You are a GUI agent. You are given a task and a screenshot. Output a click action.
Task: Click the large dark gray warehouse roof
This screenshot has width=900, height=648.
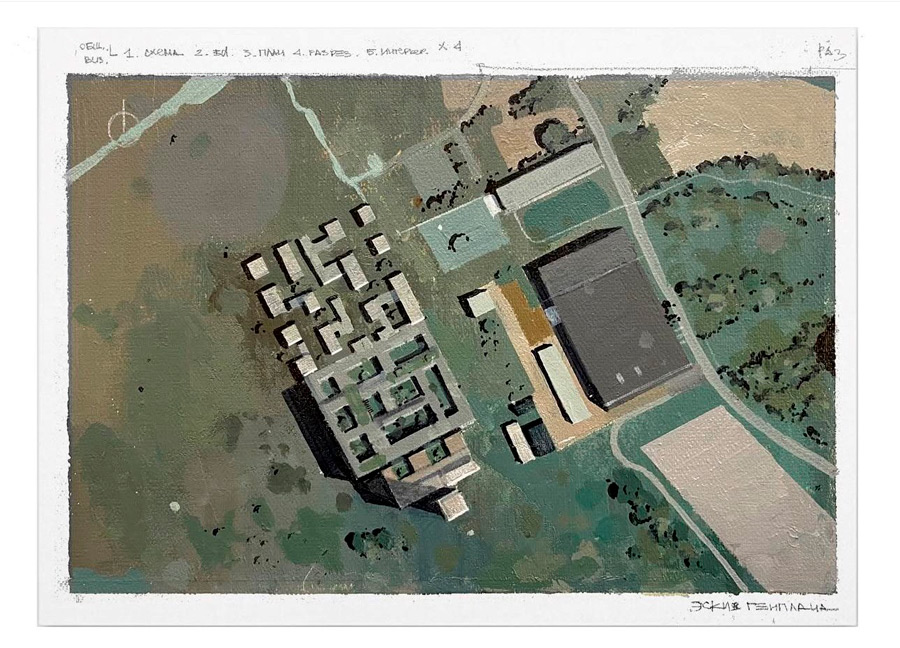pyautogui.click(x=608, y=317)
